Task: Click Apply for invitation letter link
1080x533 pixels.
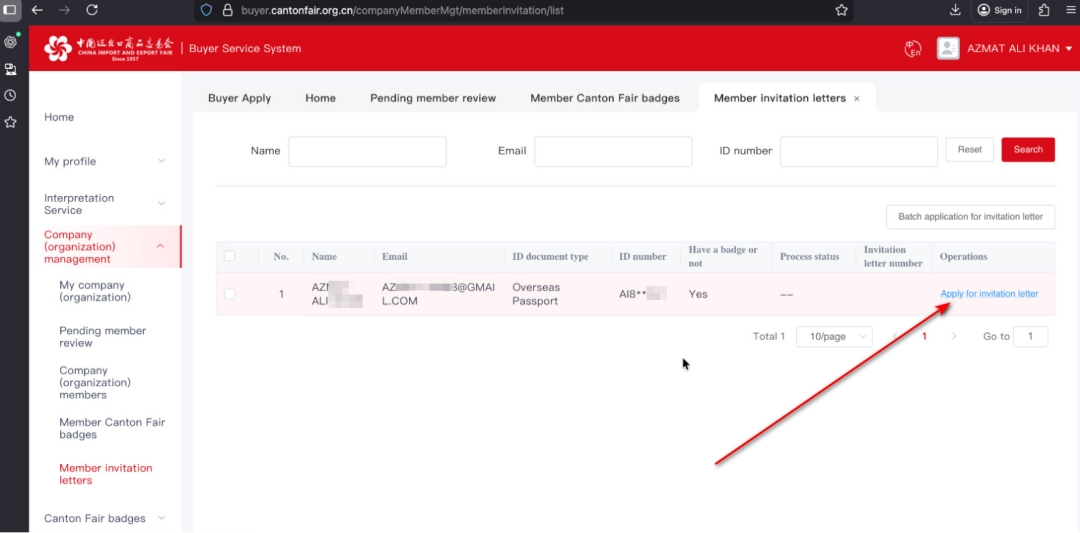Action: (989, 294)
